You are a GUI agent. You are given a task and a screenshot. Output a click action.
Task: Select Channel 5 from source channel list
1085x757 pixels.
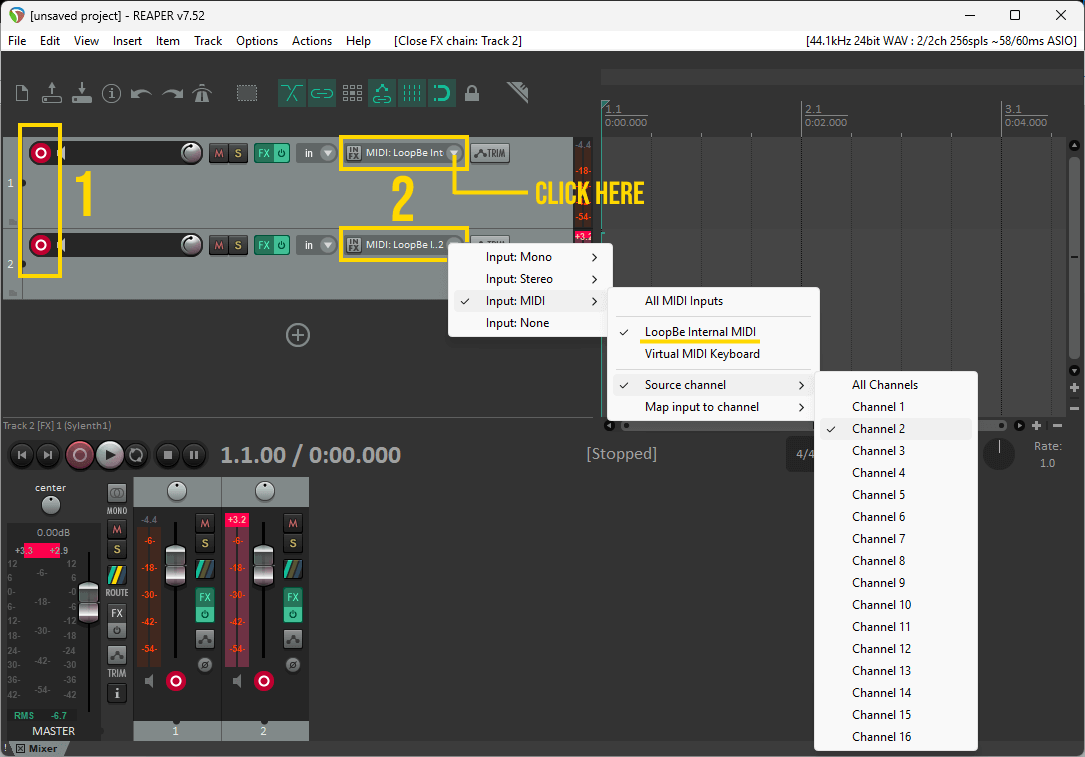tap(878, 495)
